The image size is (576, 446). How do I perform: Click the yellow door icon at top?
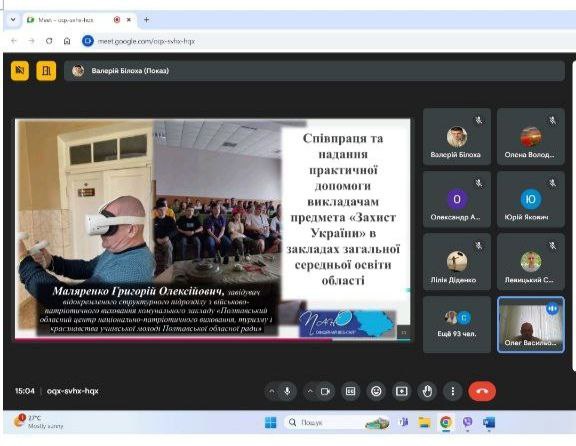tap(46, 70)
